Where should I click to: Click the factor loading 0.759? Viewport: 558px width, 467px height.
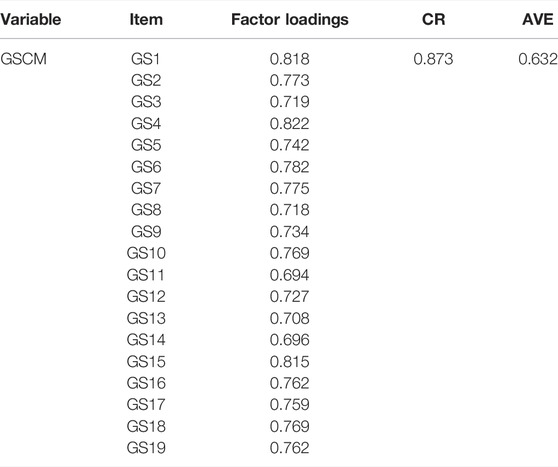289,404
